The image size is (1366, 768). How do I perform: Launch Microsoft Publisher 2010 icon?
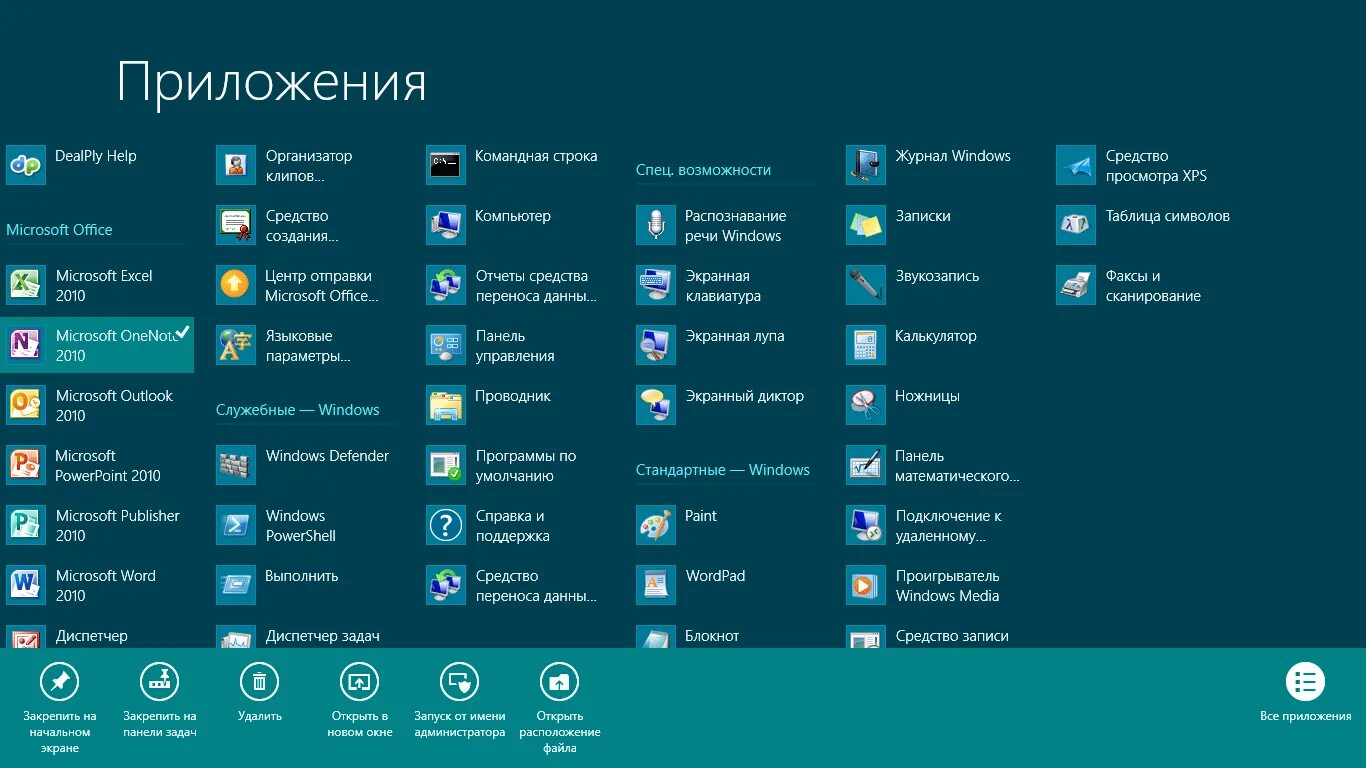(x=26, y=525)
